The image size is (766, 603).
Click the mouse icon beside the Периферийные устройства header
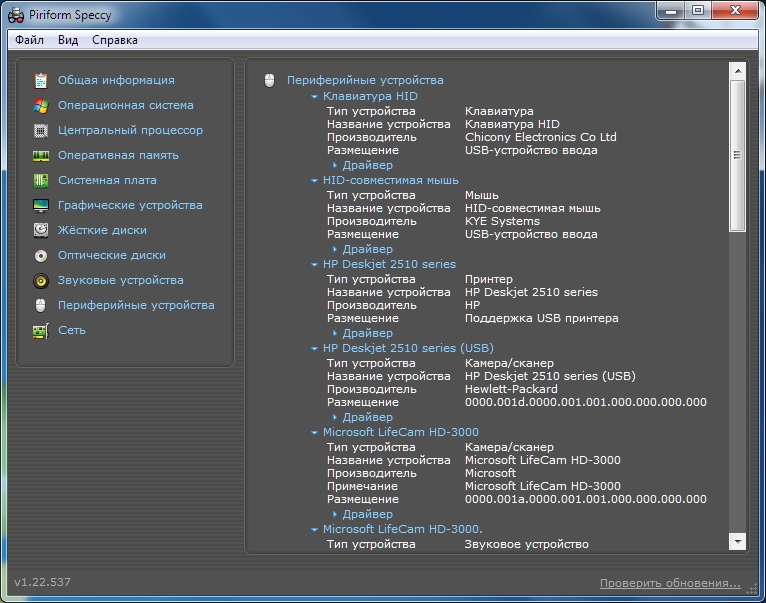pos(269,80)
